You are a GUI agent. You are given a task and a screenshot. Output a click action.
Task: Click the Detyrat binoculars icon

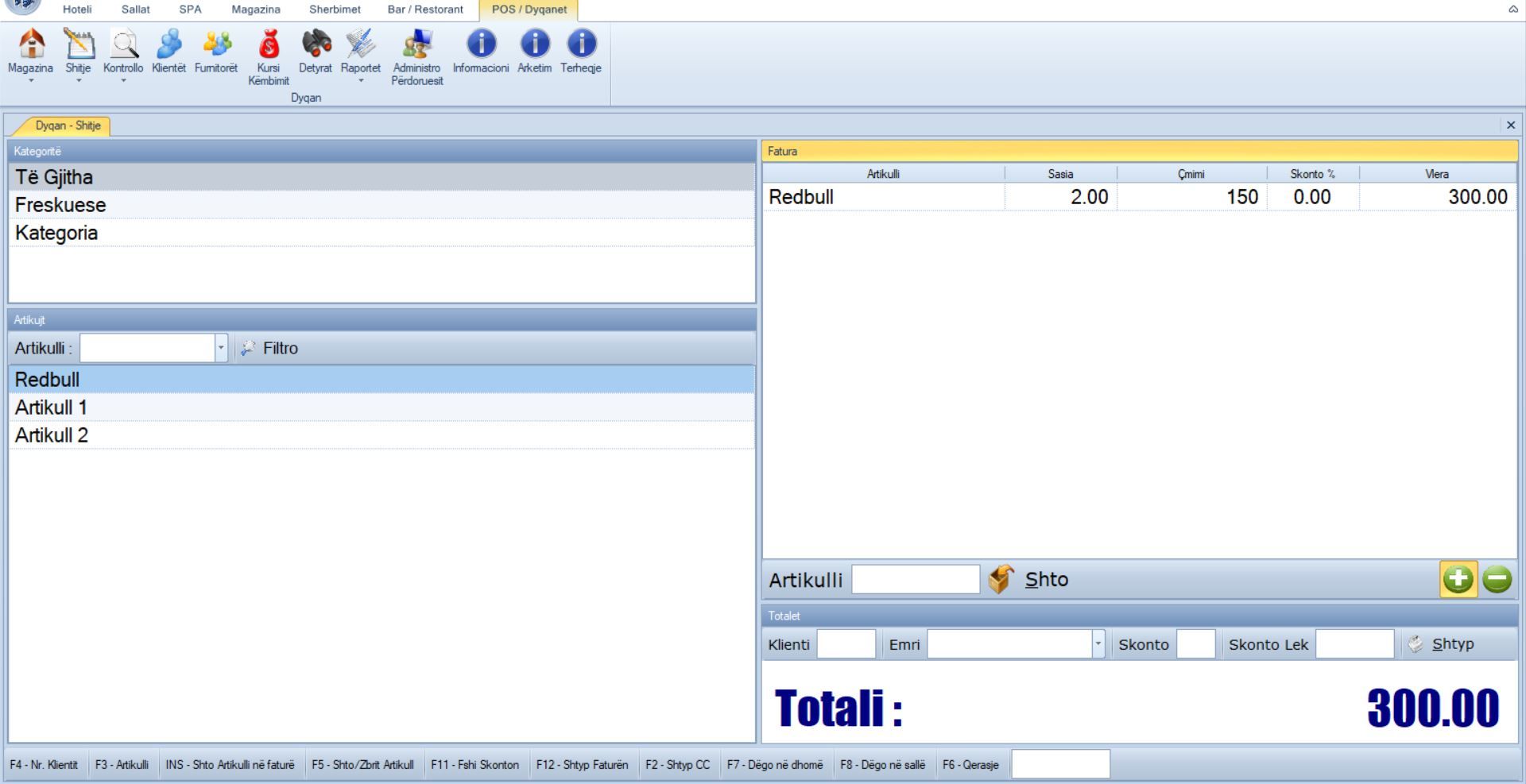pyautogui.click(x=316, y=44)
